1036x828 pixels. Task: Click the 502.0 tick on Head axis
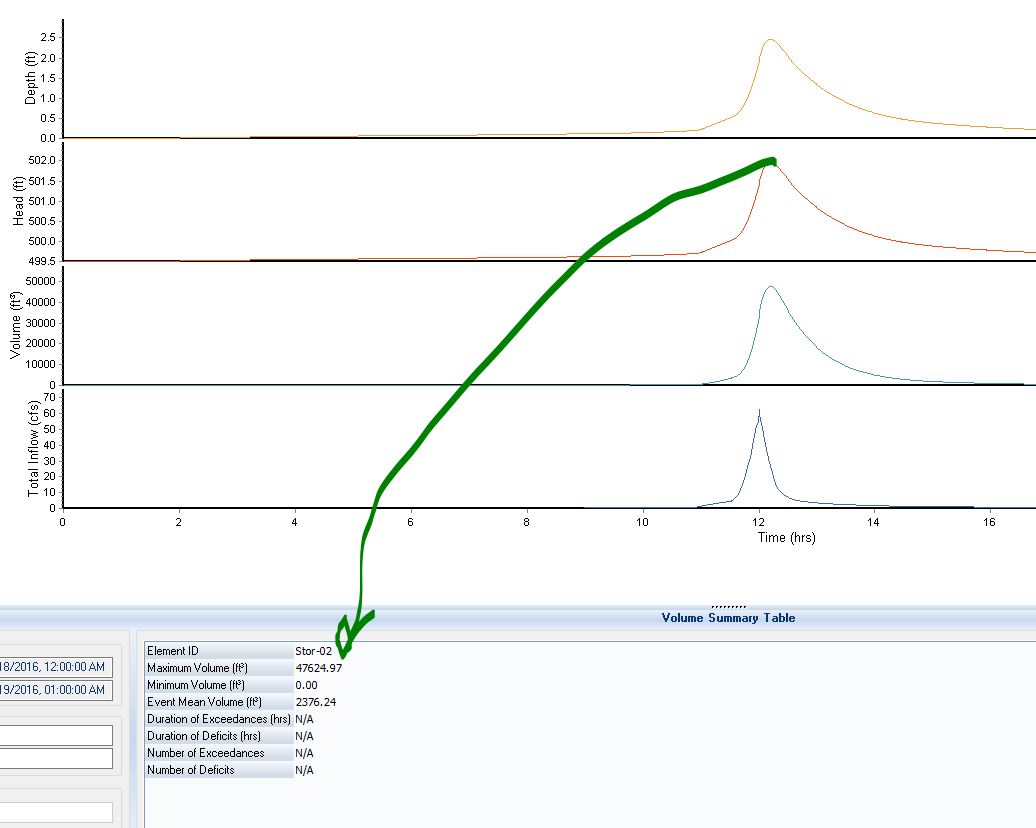pos(42,161)
